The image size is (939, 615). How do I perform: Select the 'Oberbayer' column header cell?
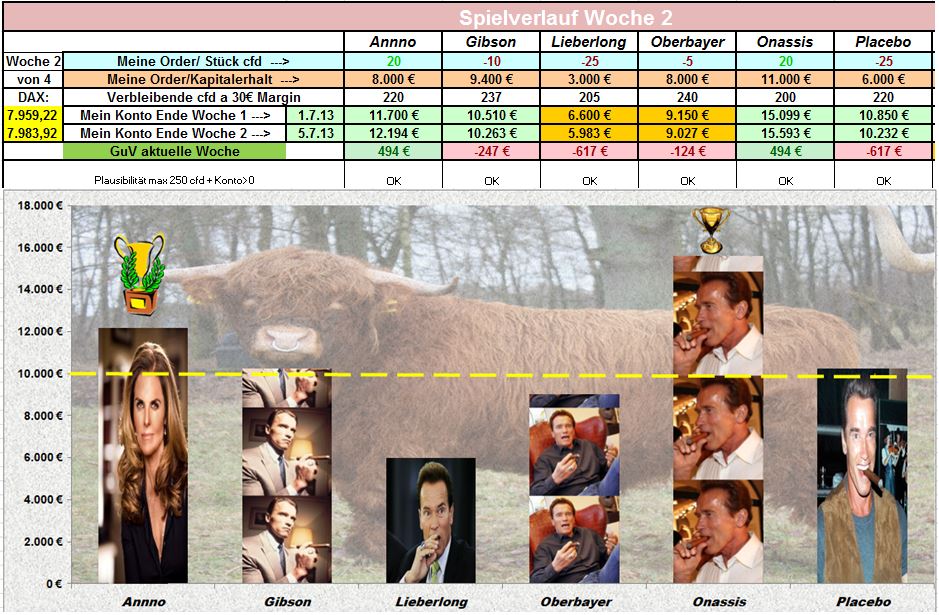click(687, 42)
